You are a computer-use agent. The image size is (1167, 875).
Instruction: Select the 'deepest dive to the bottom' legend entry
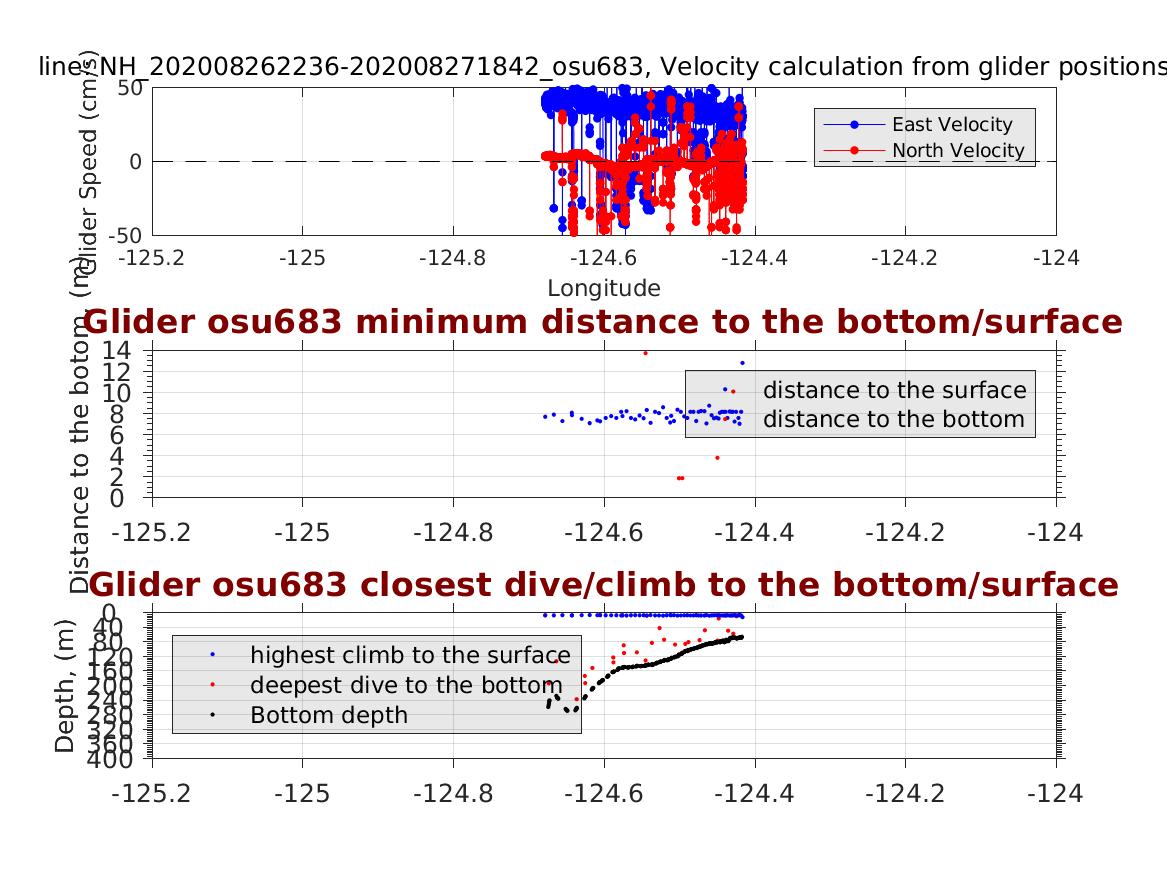(x=387, y=685)
